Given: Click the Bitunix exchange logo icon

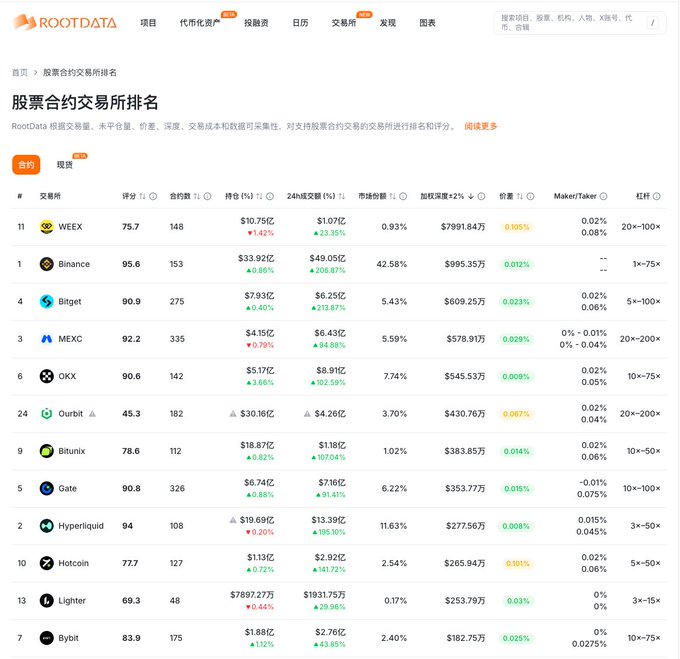Looking at the screenshot, I should pyautogui.click(x=46, y=451).
